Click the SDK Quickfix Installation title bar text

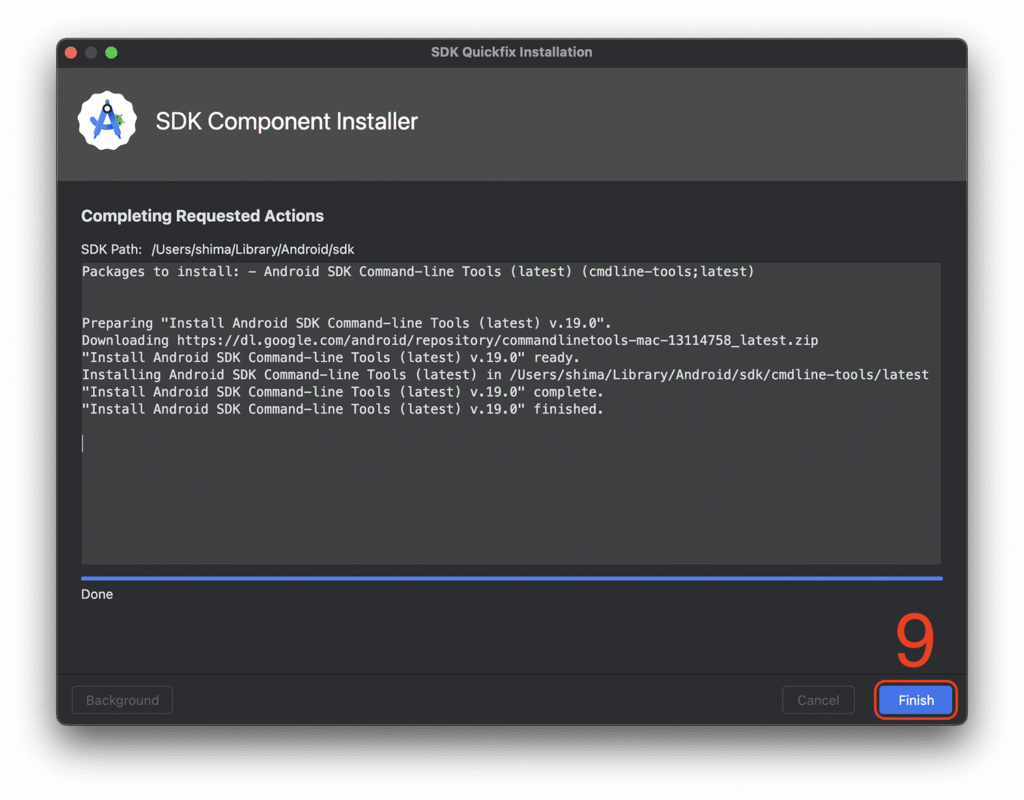pyautogui.click(x=511, y=52)
